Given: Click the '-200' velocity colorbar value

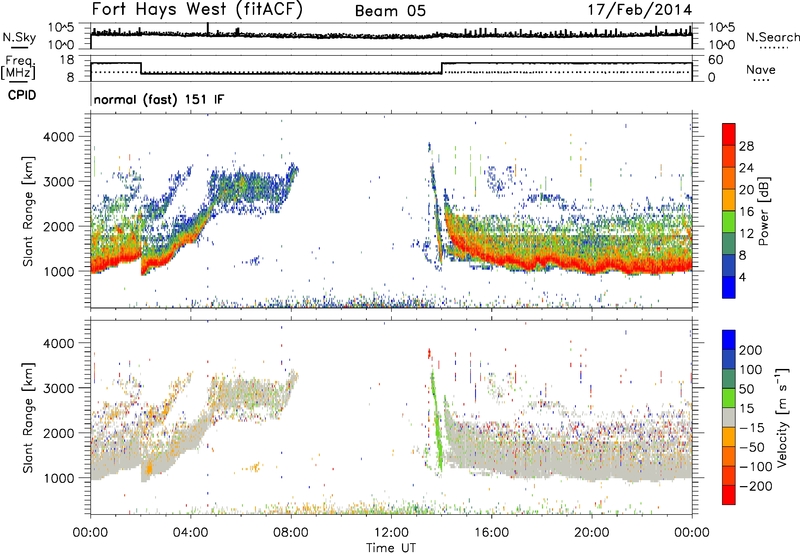Looking at the screenshot, I should click(x=756, y=486).
